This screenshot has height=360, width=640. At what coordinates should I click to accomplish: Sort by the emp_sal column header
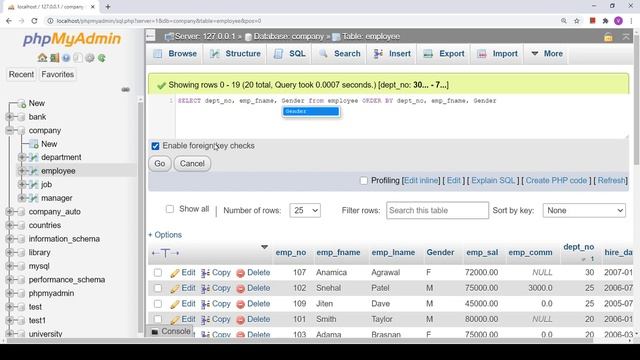482,253
